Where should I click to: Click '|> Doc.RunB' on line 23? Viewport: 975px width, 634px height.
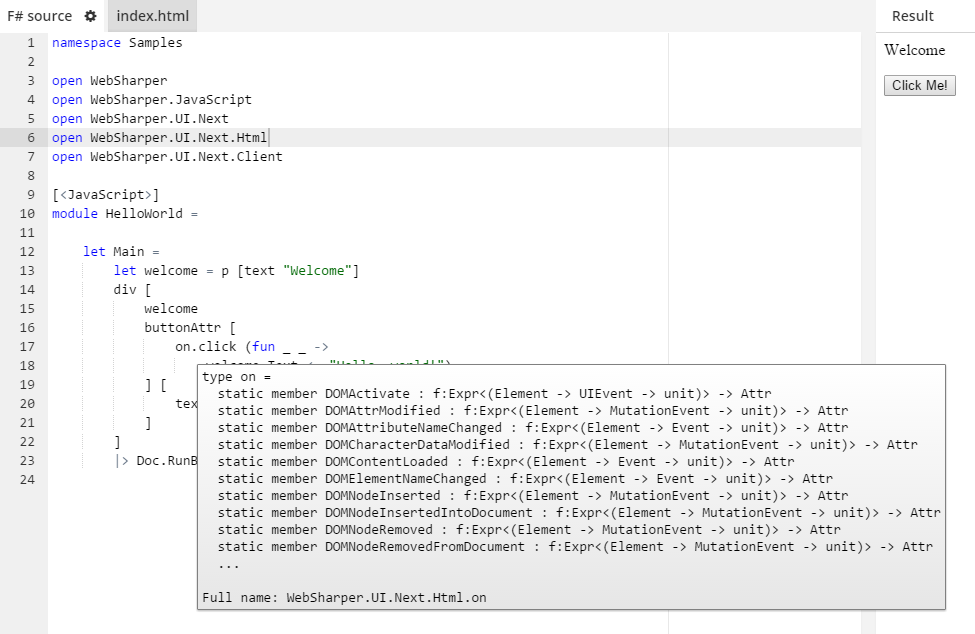(155, 461)
